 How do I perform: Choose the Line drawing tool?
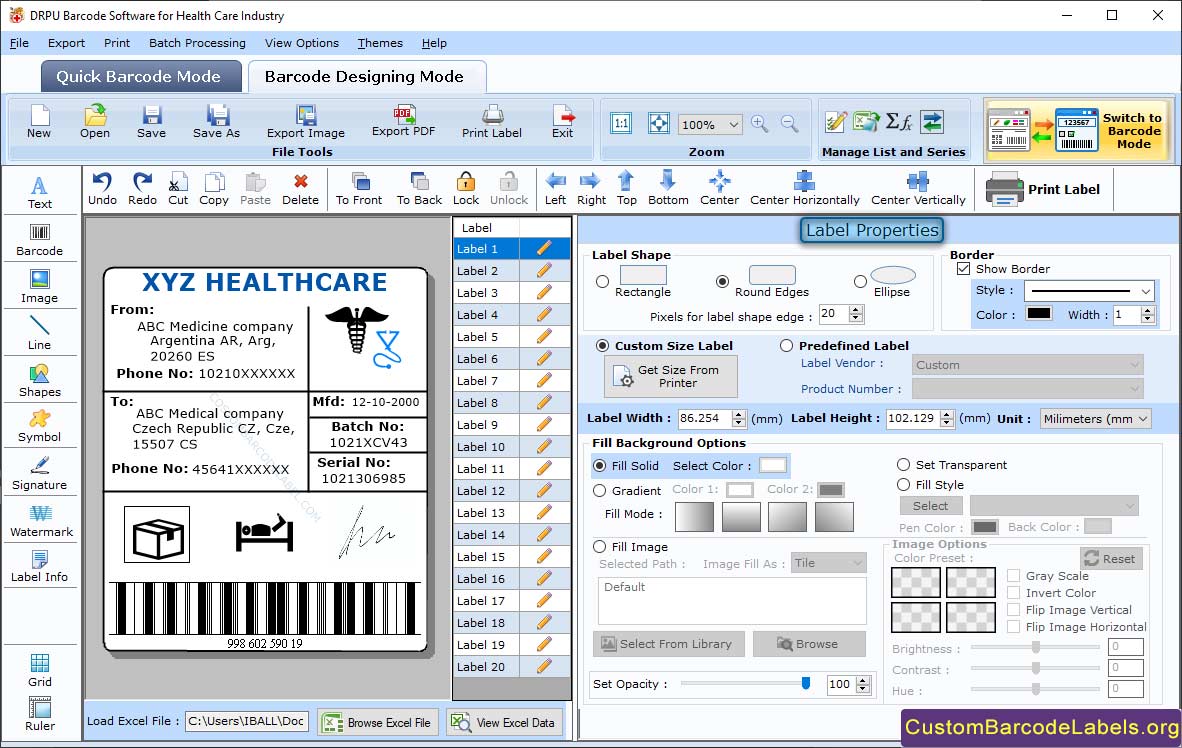point(39,333)
